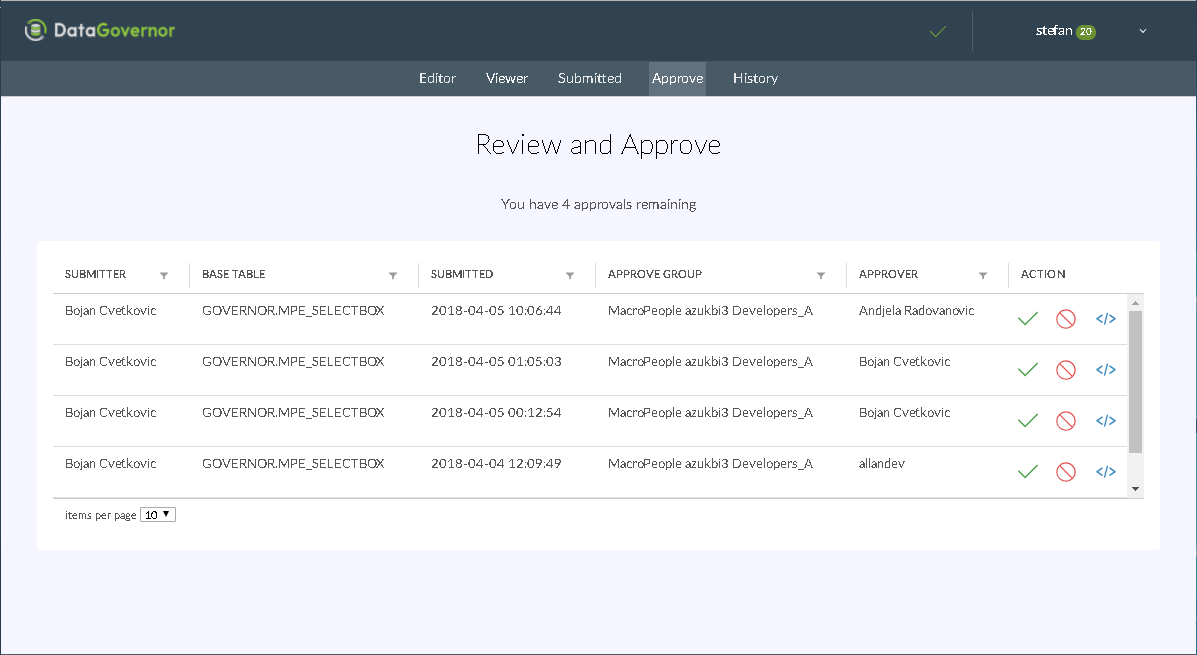View code for the 2018-04-05 01:05:03 submission
The image size is (1197, 655).
[1105, 370]
